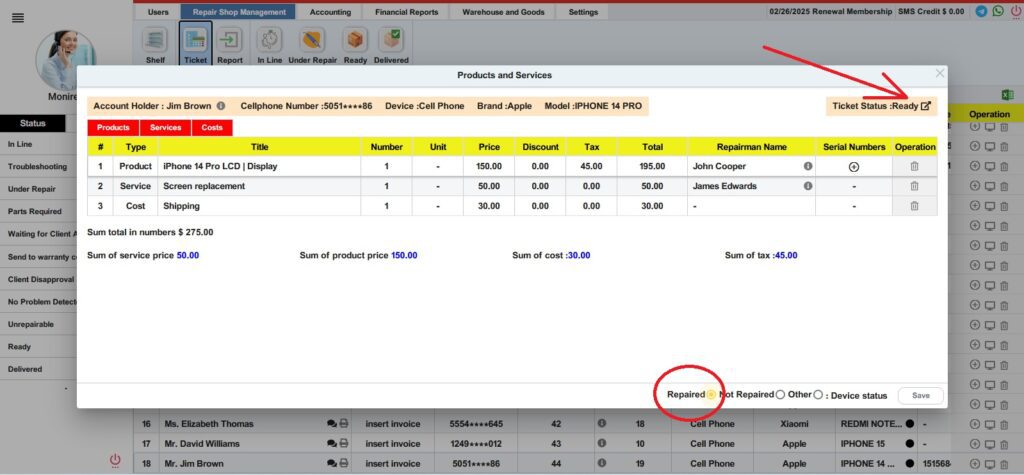Click print icon in Mr. David Williams row

tap(344, 444)
